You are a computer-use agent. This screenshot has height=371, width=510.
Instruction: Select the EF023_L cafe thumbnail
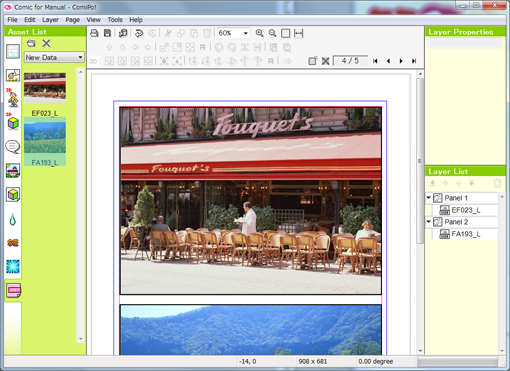45,88
